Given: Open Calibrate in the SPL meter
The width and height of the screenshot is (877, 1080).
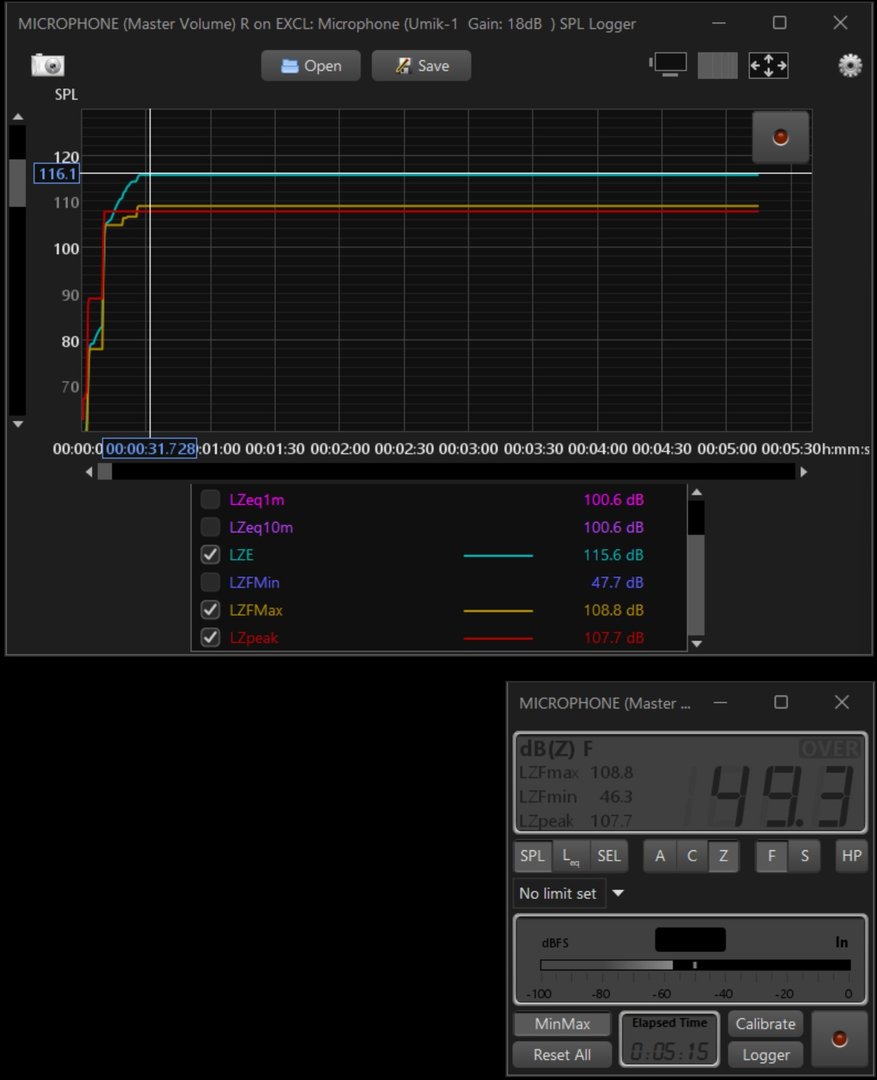Looking at the screenshot, I should coord(765,1024).
